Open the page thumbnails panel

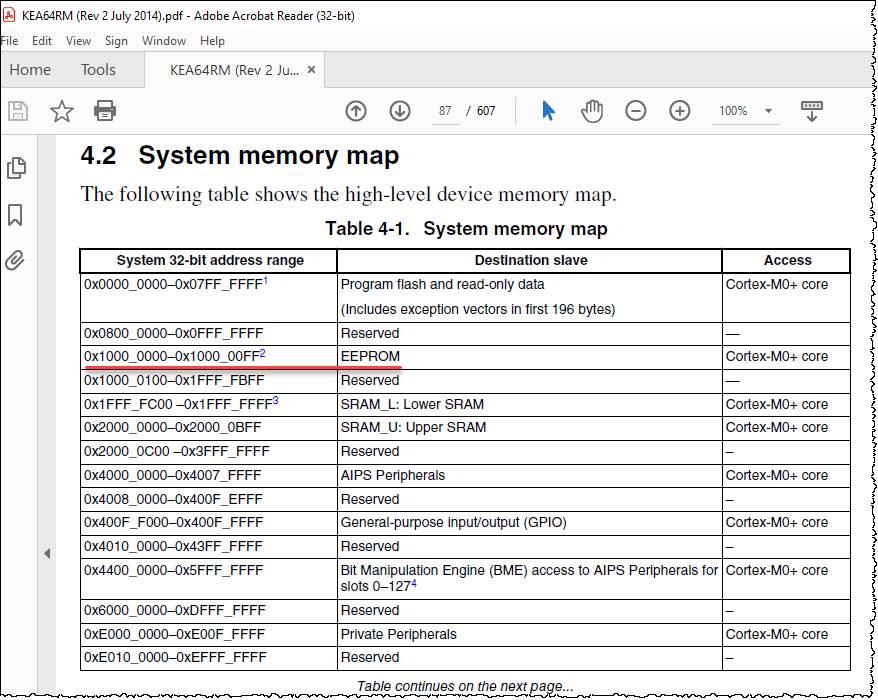pyautogui.click(x=17, y=168)
